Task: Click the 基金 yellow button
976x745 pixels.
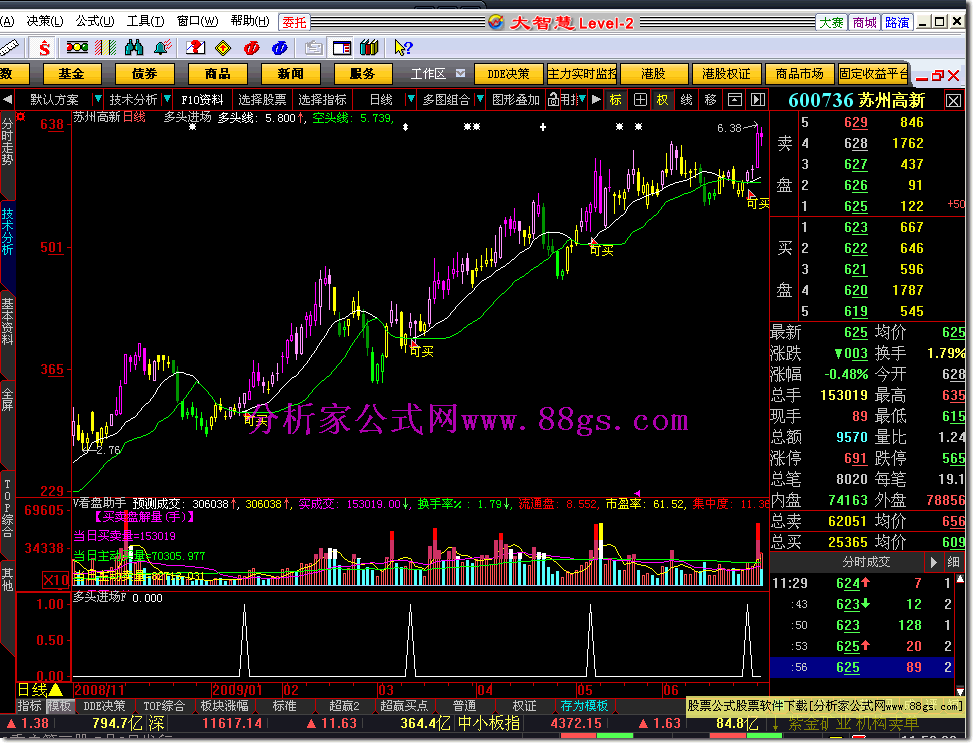Action: click(71, 73)
